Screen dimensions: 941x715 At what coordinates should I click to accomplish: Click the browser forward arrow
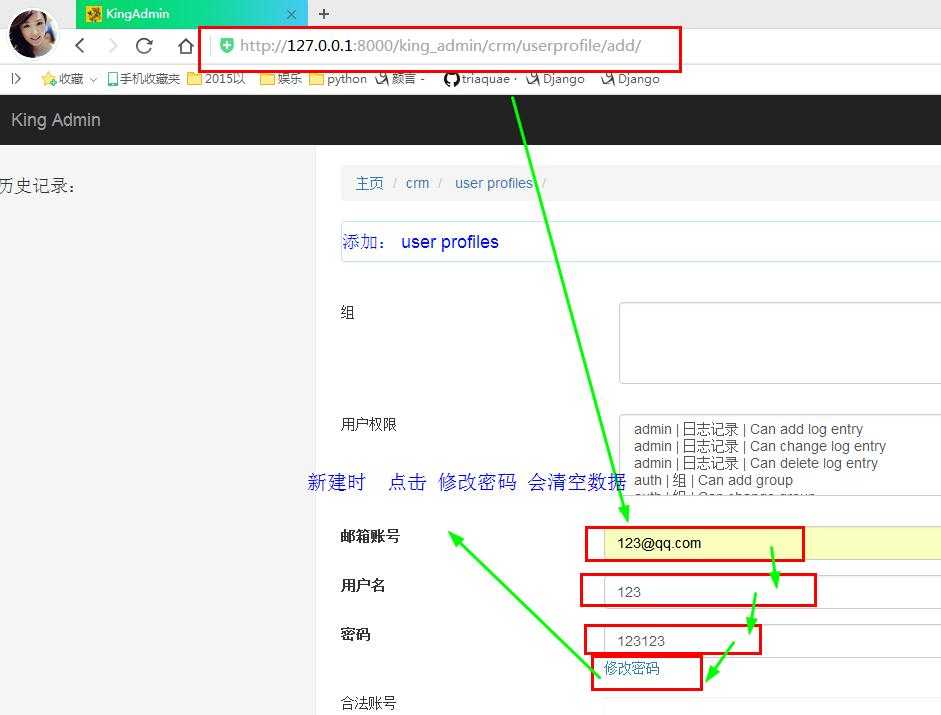(112, 46)
